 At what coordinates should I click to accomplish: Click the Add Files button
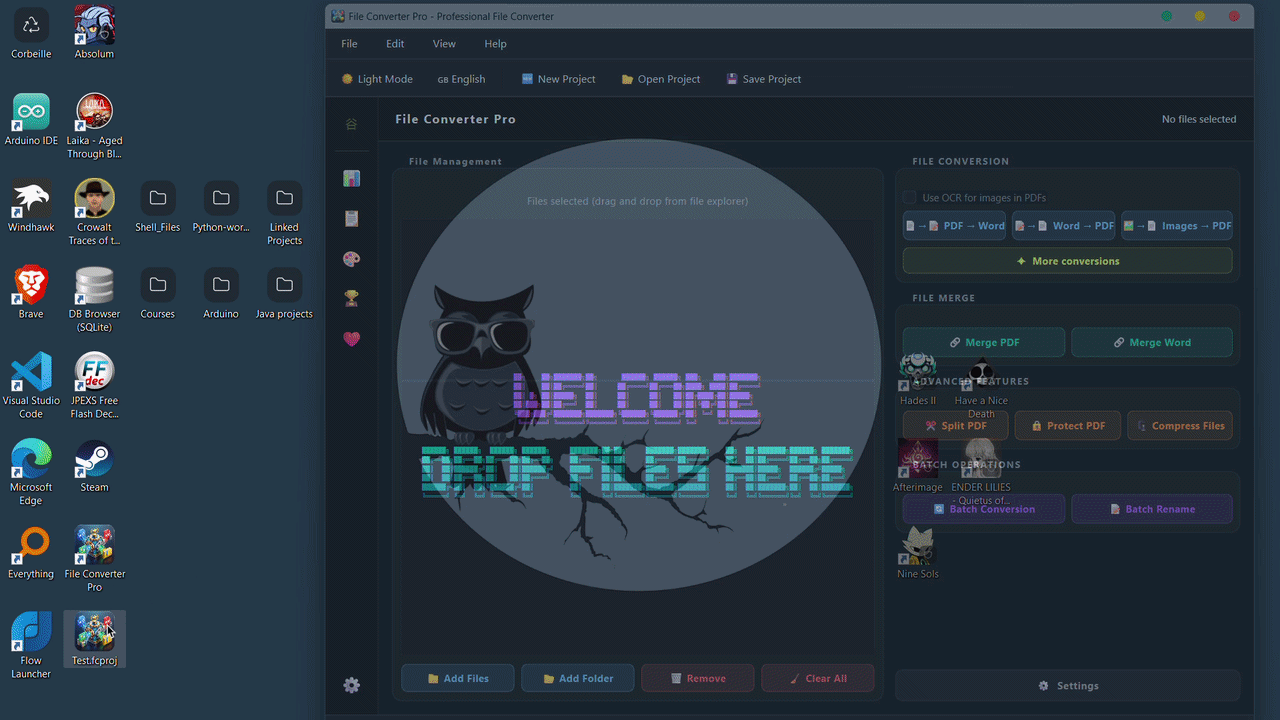tap(458, 678)
